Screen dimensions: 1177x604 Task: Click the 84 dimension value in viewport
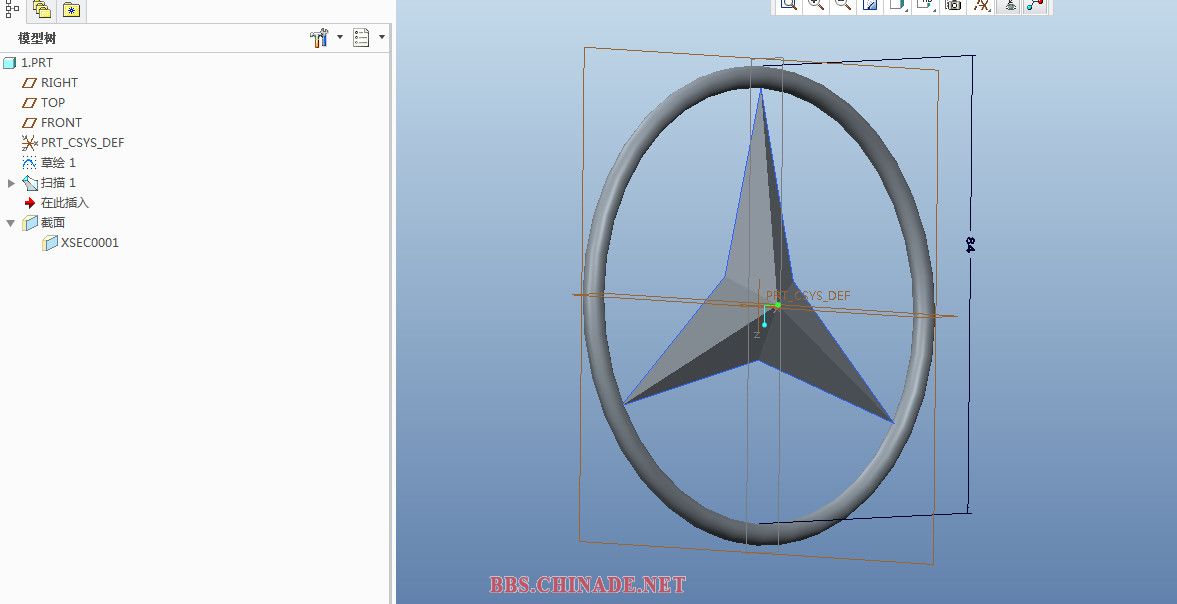coord(969,244)
